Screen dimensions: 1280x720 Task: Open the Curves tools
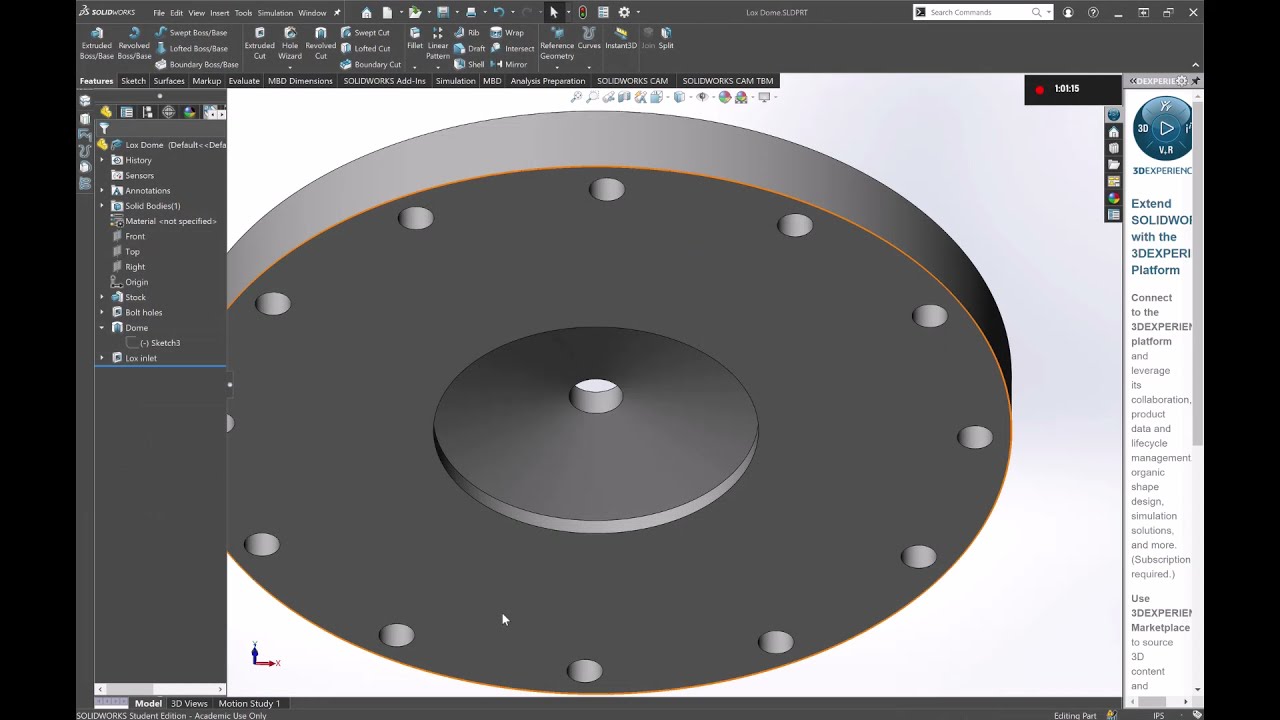589,38
